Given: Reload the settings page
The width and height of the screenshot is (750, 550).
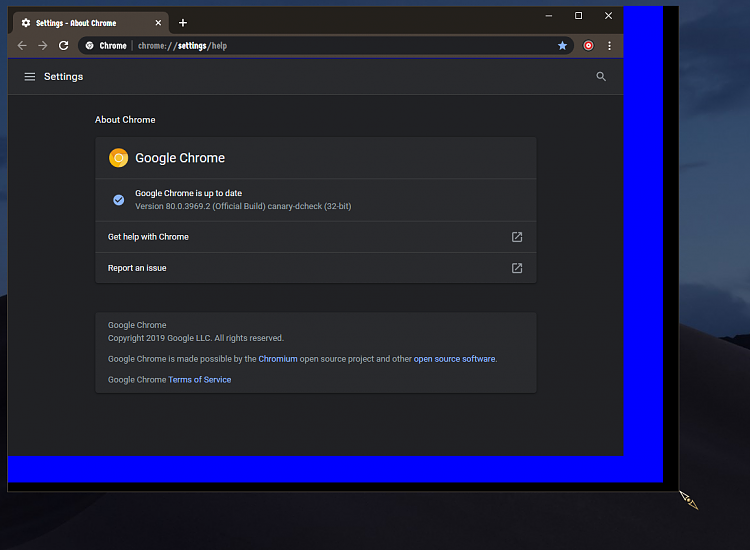Looking at the screenshot, I should 64,45.
